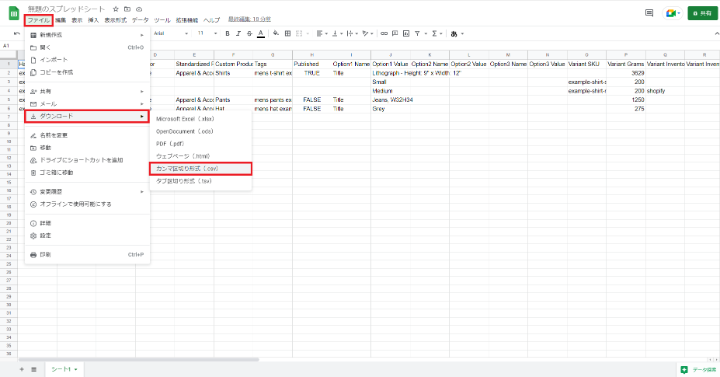This screenshot has width=720, height=377.
Task: Click the Google Sheets logo icon
Action: [14, 12]
